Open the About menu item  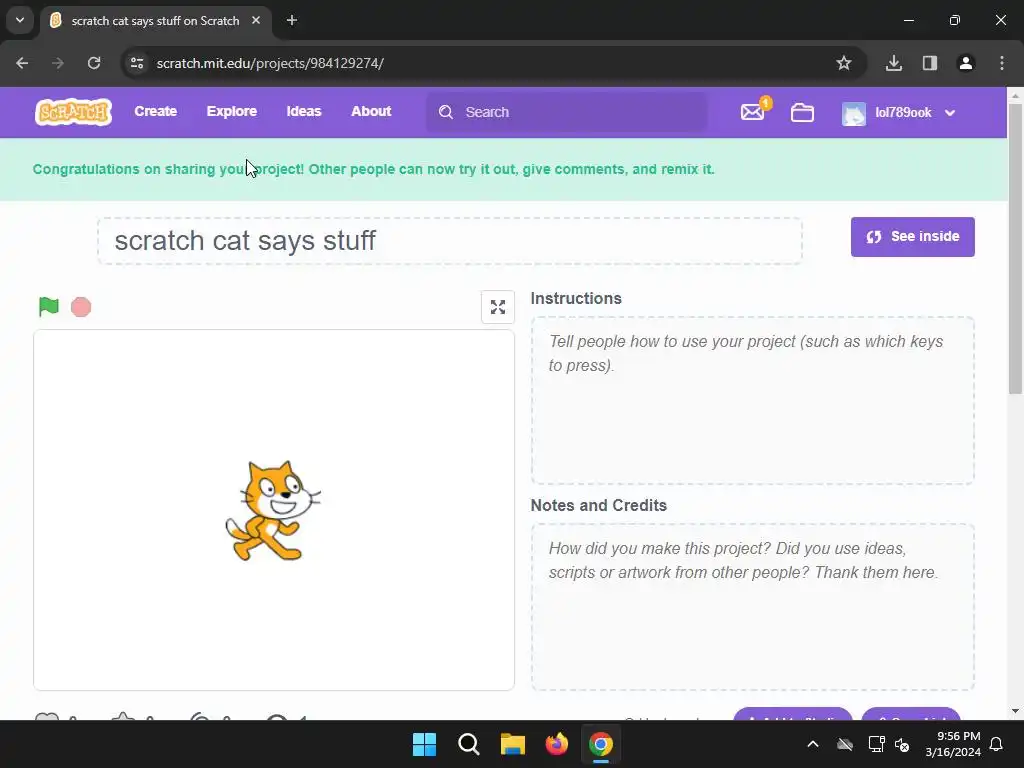(371, 112)
